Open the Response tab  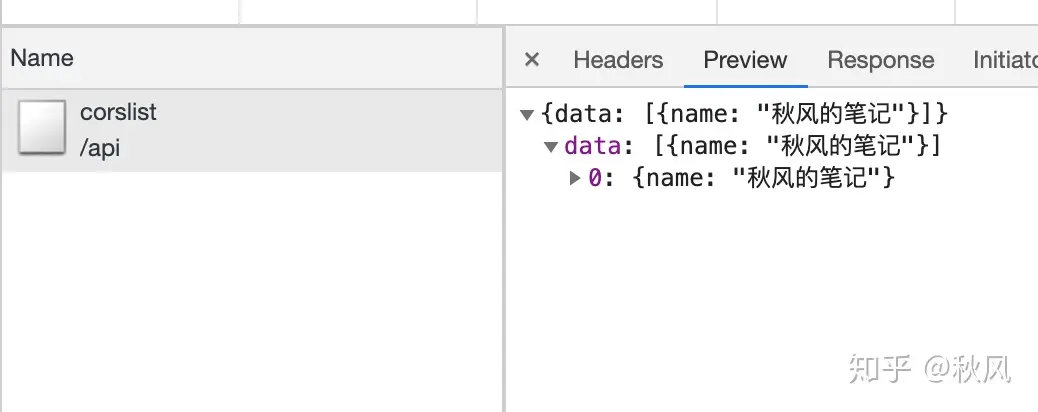coord(880,60)
